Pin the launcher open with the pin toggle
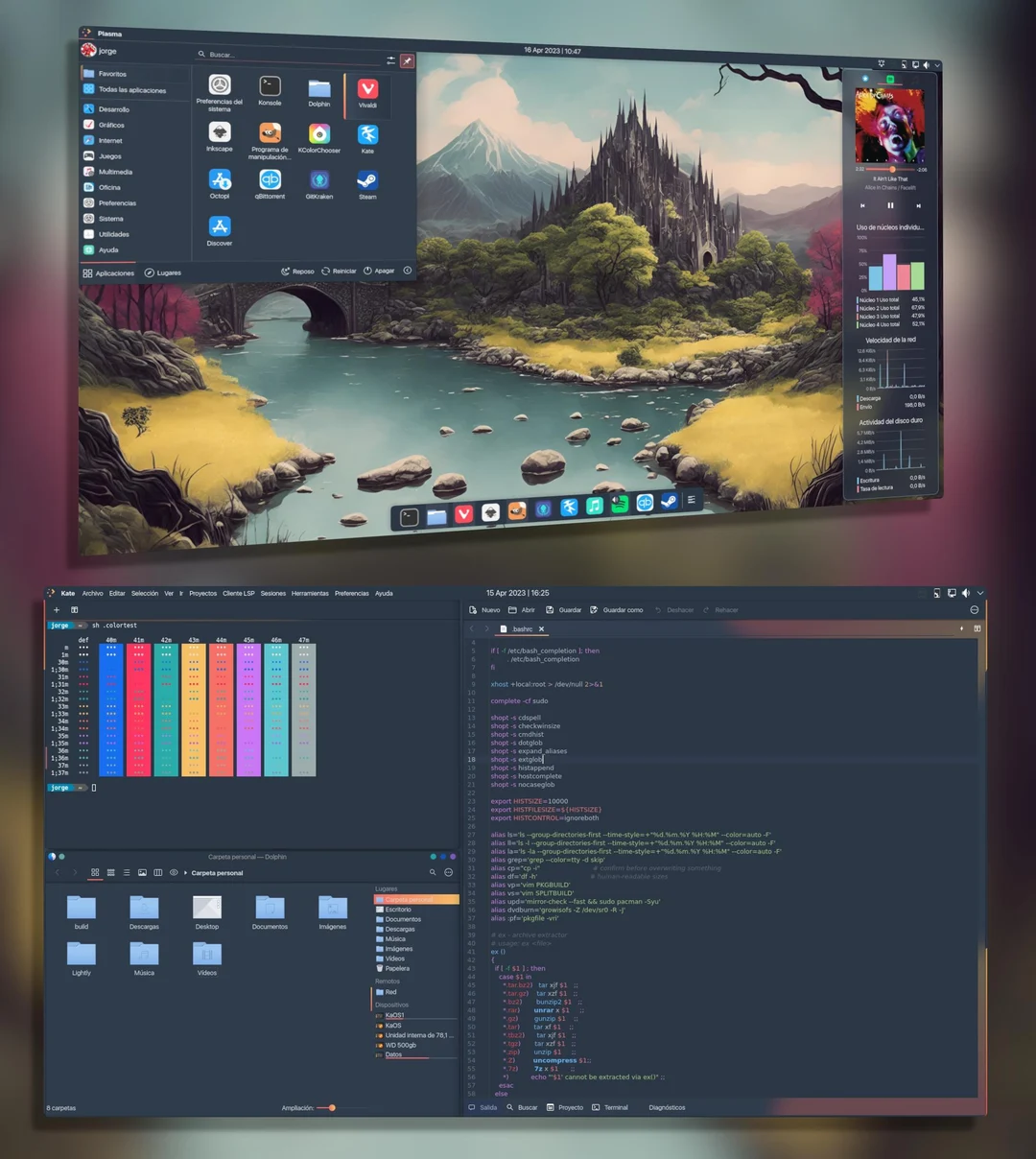 tap(407, 60)
